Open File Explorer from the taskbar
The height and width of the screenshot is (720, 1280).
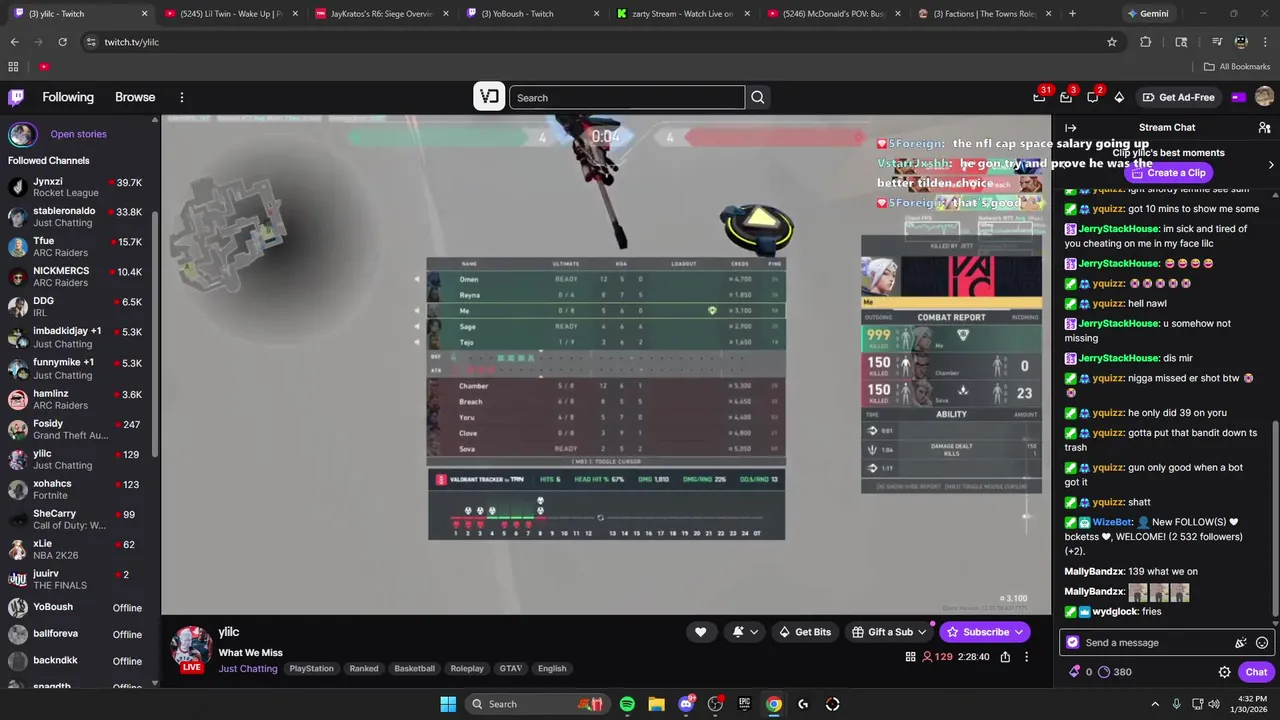tap(656, 704)
